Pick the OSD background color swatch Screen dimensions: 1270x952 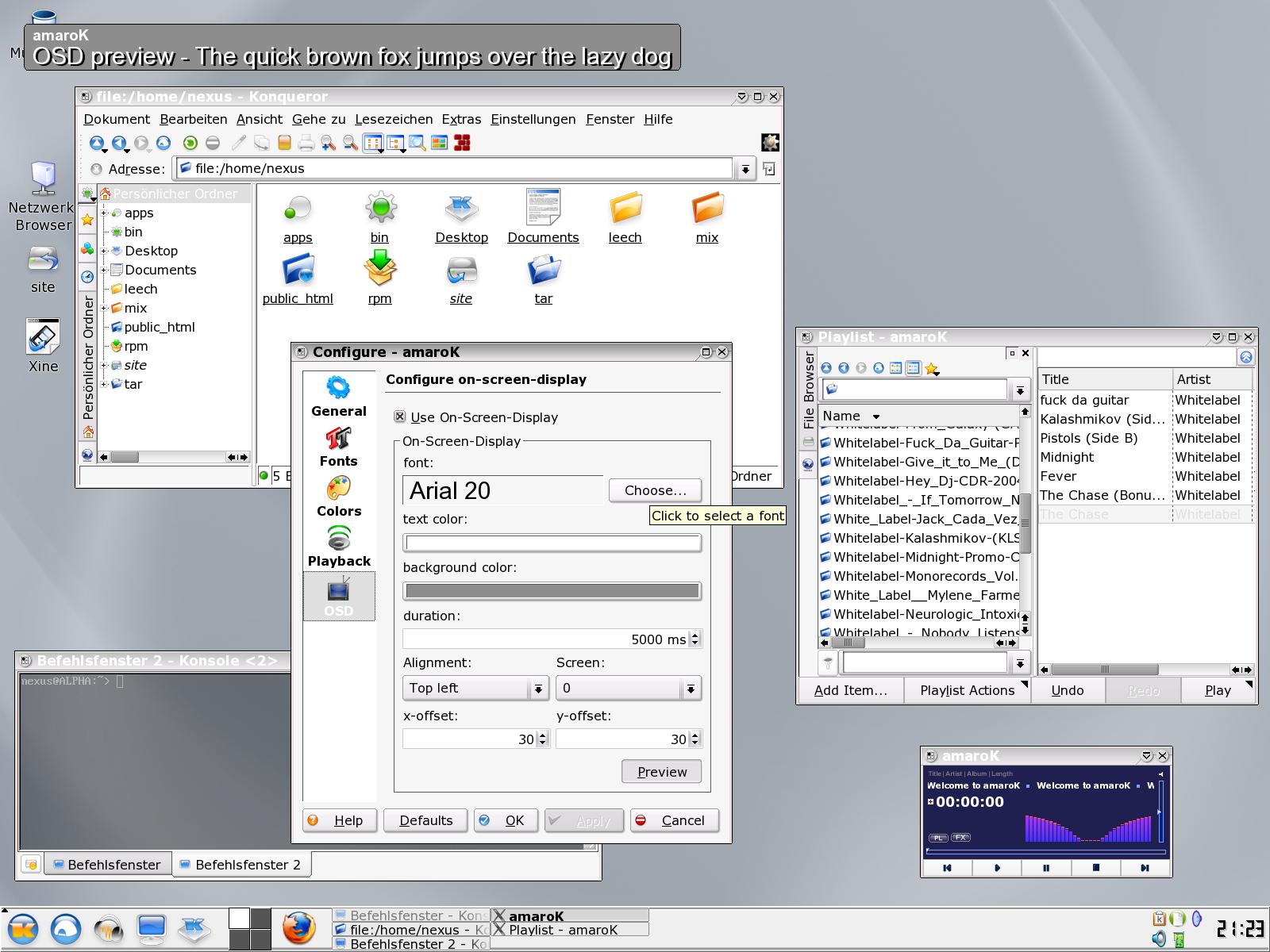(x=552, y=591)
